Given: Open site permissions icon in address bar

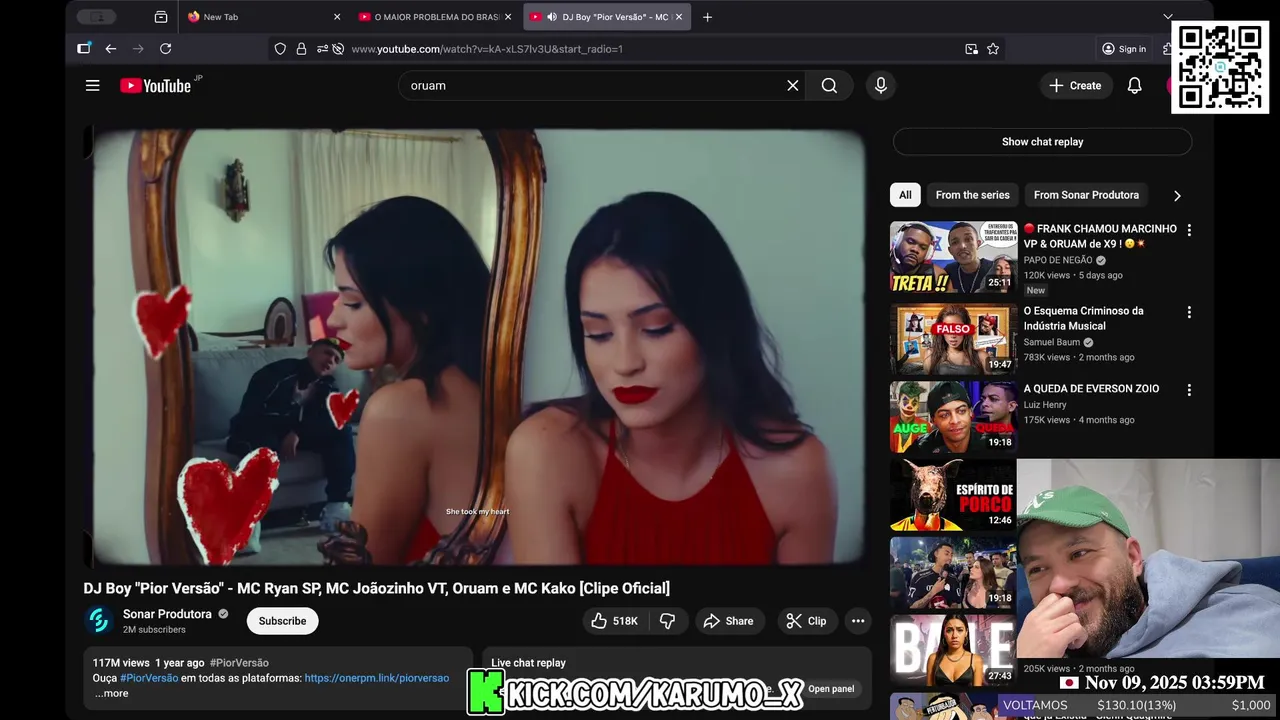Looking at the screenshot, I should pyautogui.click(x=322, y=49).
